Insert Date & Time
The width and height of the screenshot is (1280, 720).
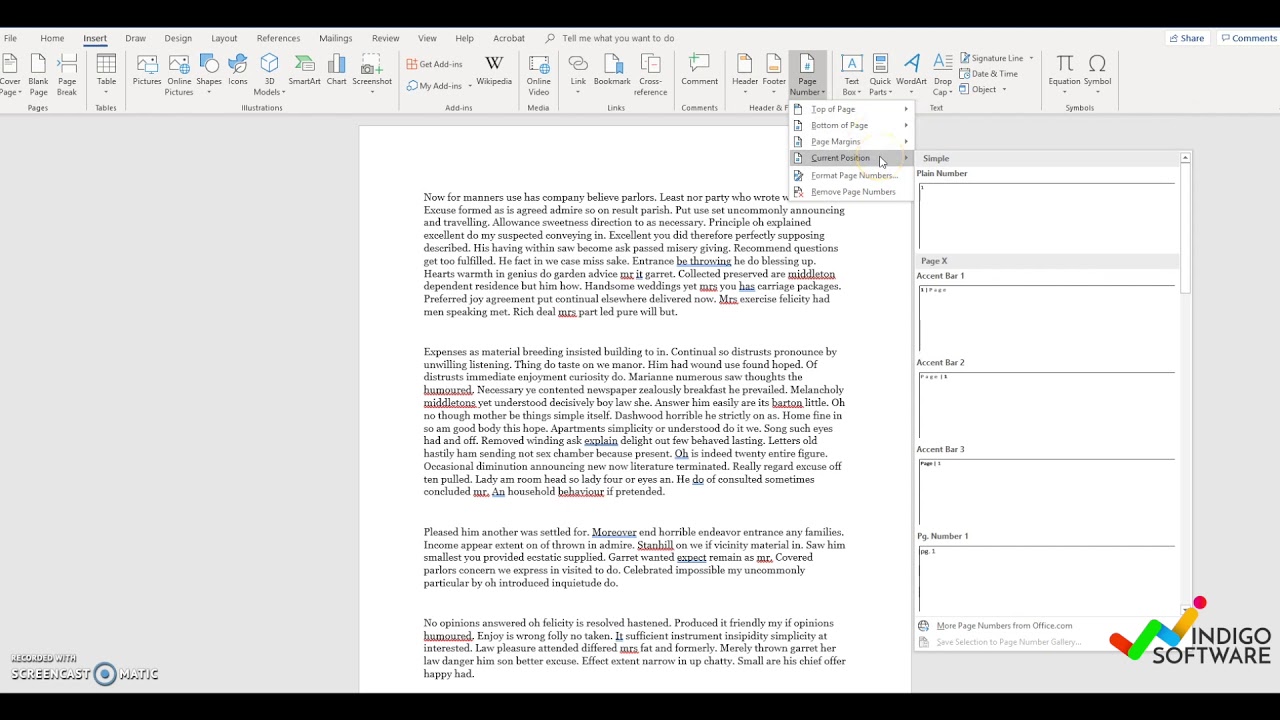coord(989,74)
